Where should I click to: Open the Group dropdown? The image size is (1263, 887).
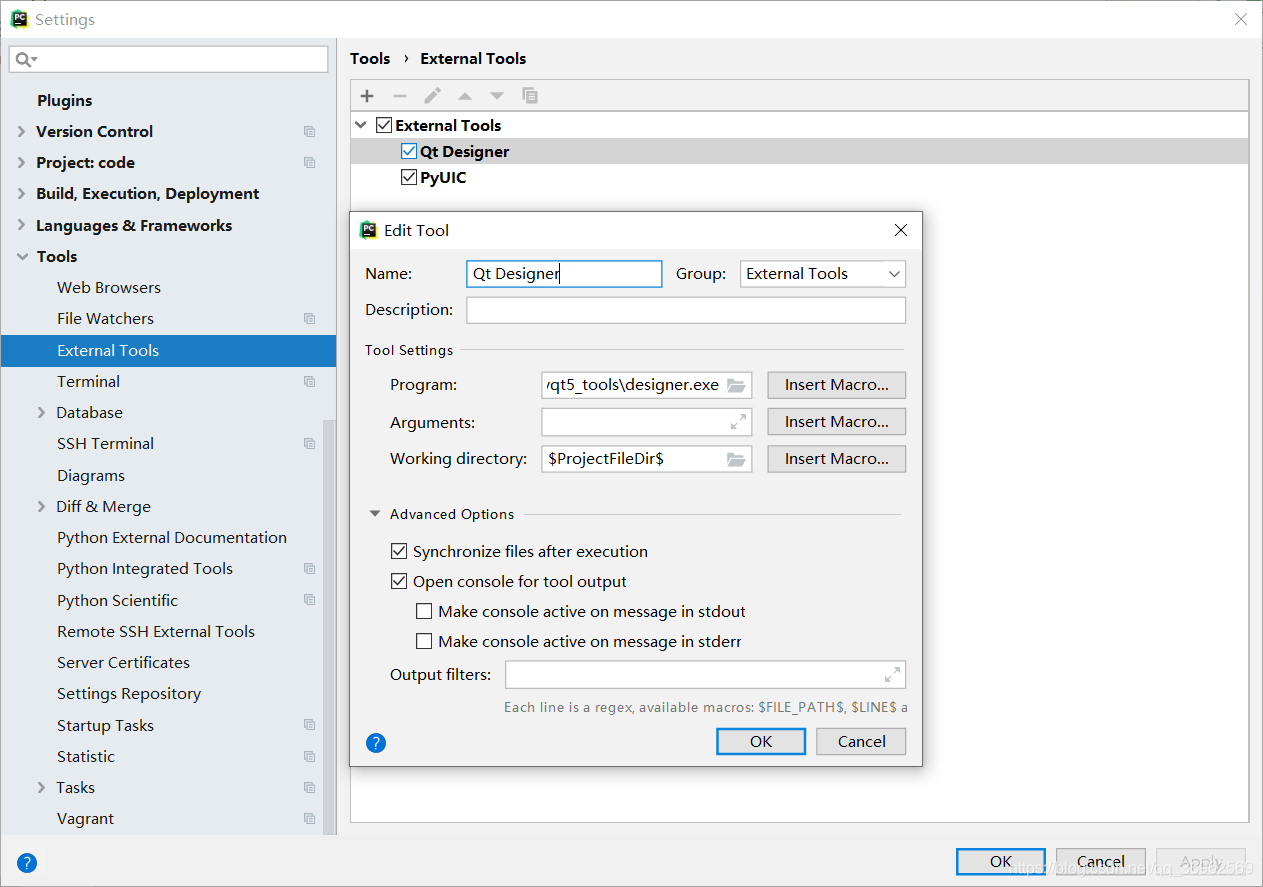coord(823,274)
